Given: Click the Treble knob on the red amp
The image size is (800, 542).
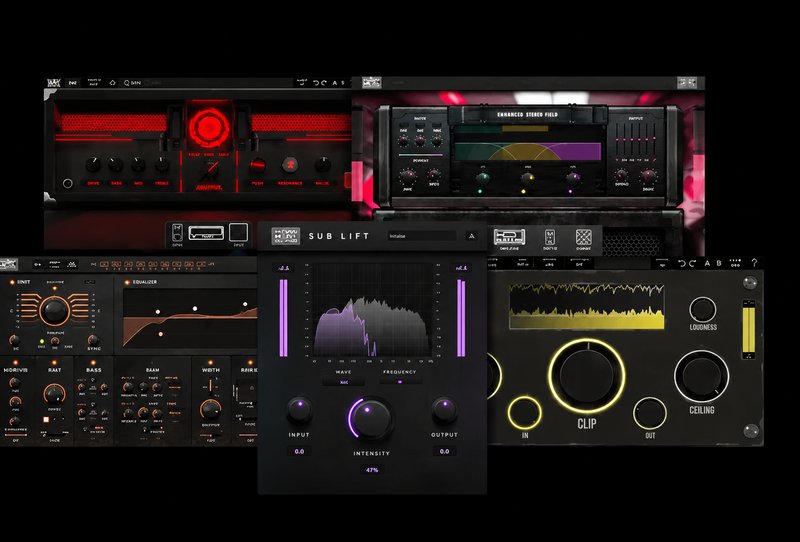Looking at the screenshot, I should 162,164.
